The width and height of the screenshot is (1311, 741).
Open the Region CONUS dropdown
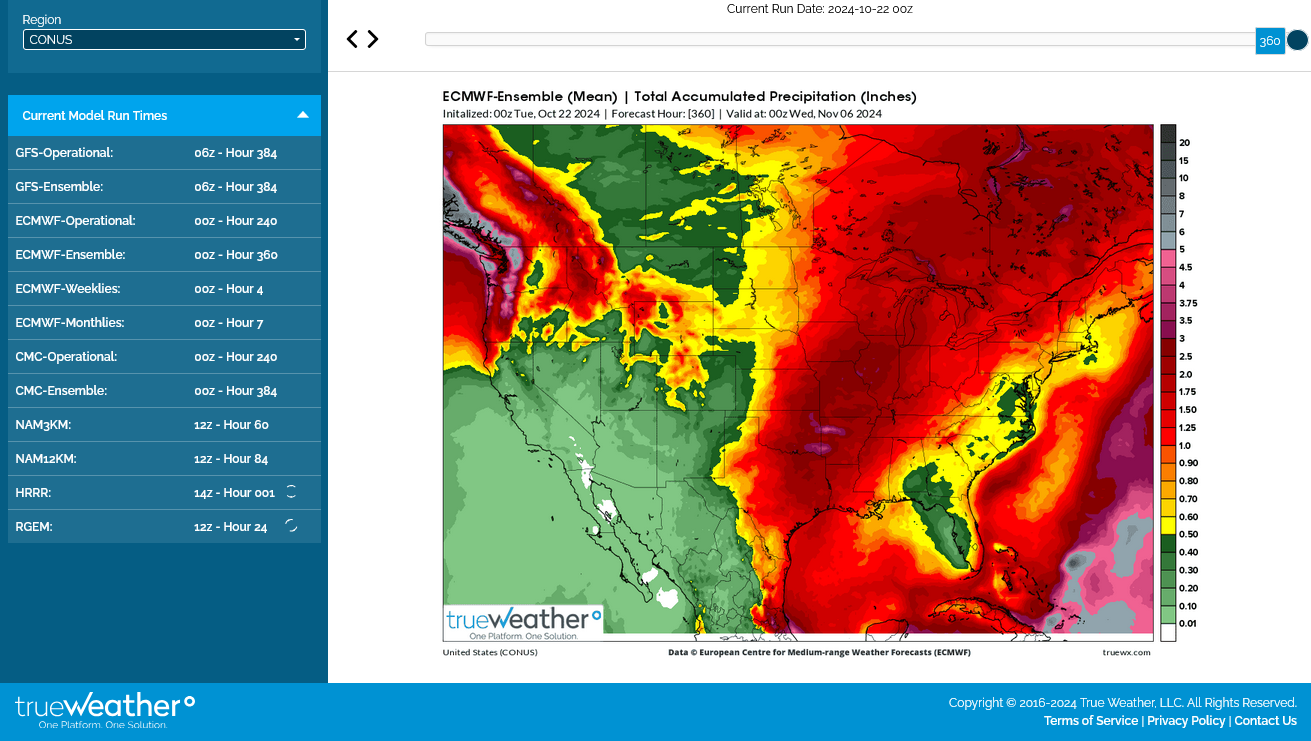[164, 40]
